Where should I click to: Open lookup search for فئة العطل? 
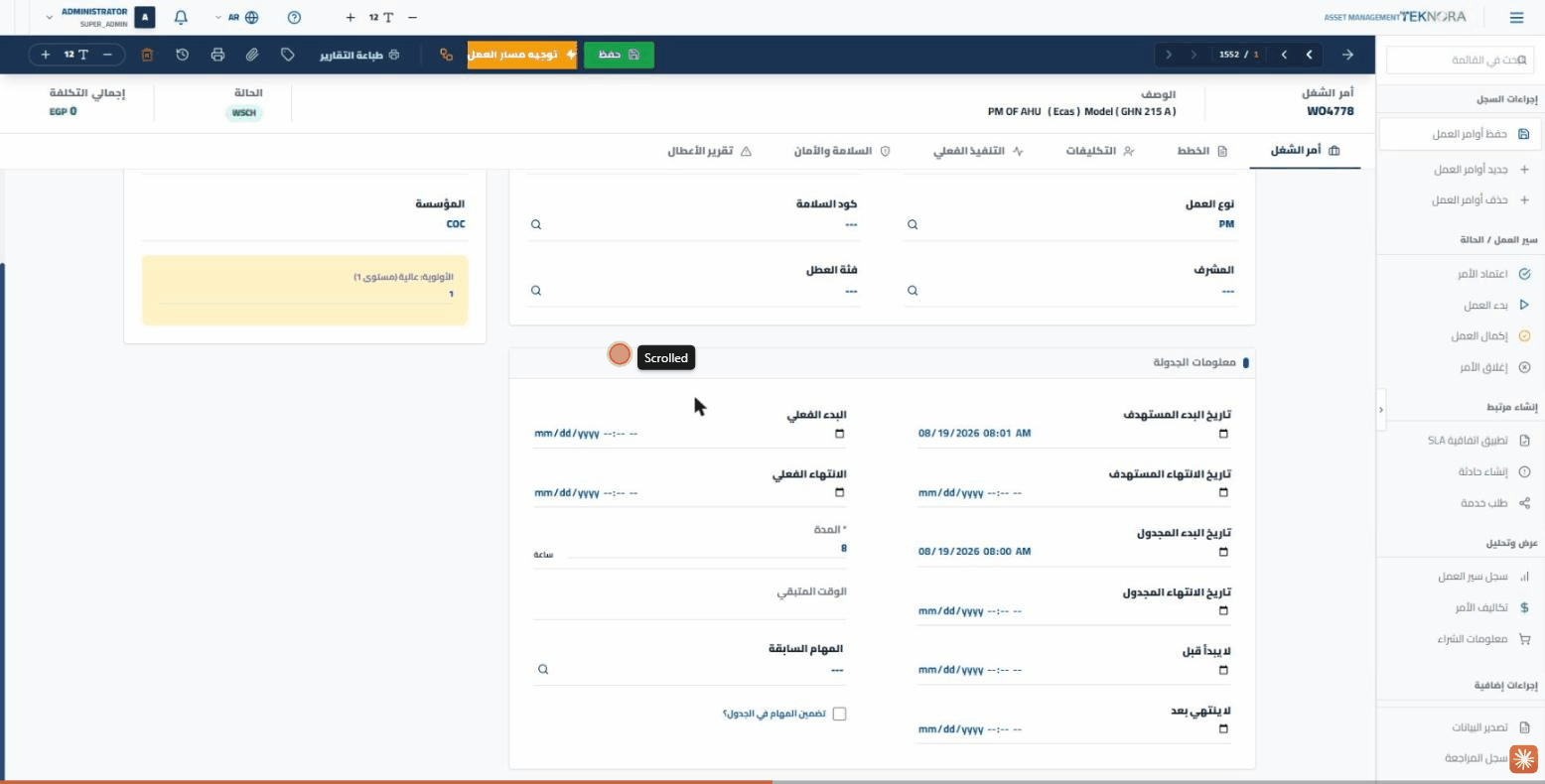[x=536, y=291]
